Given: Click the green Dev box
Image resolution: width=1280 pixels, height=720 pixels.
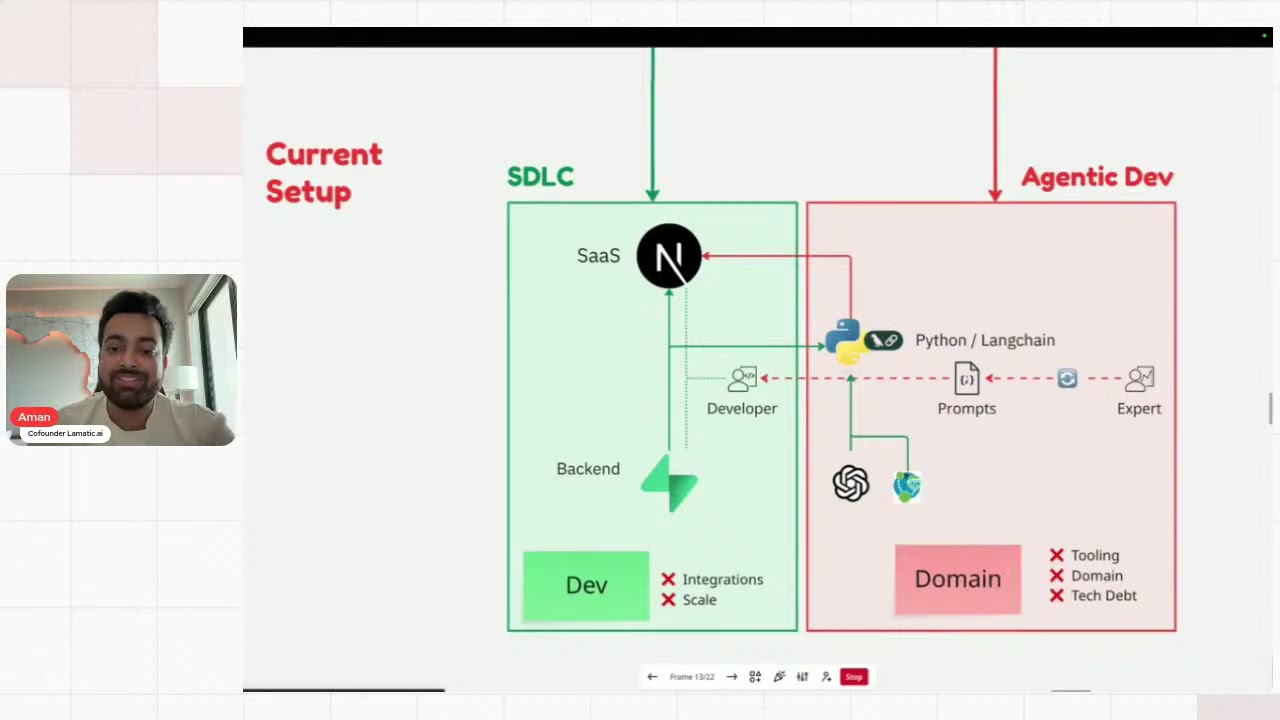Looking at the screenshot, I should (x=586, y=586).
